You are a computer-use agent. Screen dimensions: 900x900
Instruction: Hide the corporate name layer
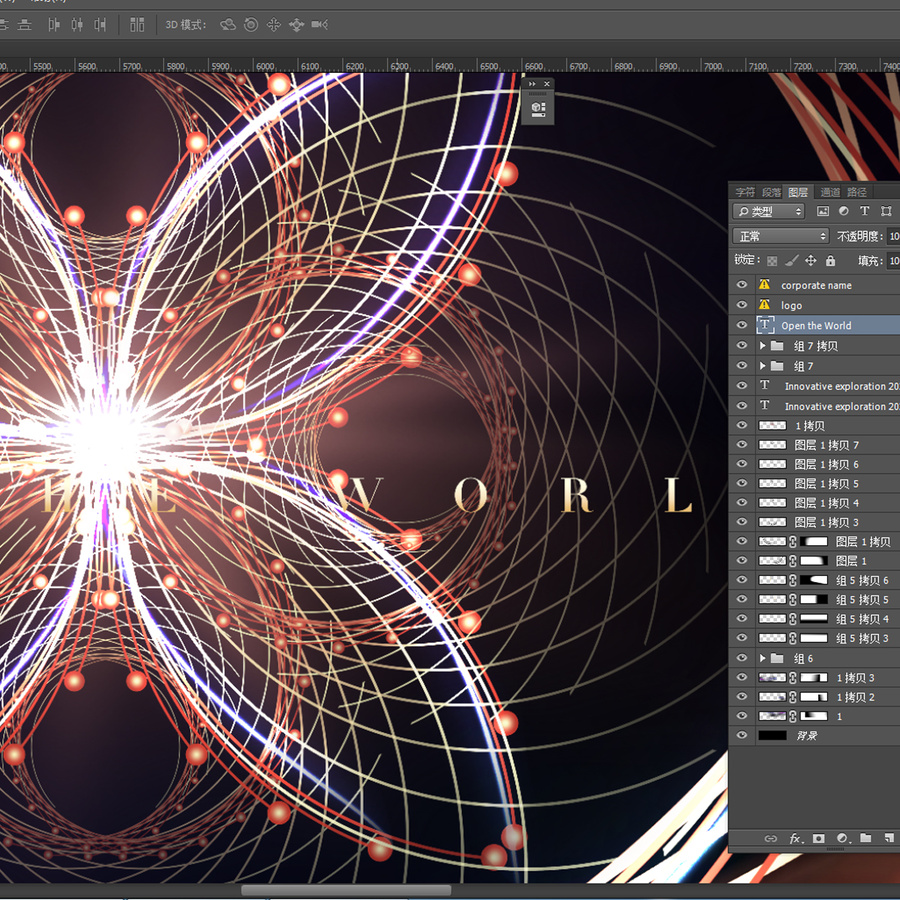742,285
